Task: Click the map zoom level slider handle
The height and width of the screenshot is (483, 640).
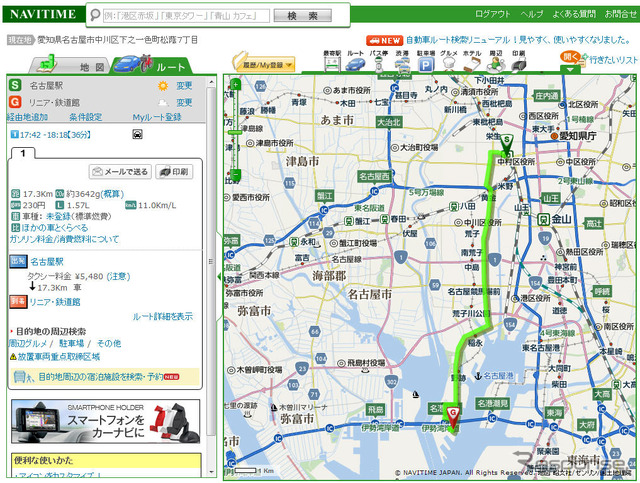Action: pos(235,133)
